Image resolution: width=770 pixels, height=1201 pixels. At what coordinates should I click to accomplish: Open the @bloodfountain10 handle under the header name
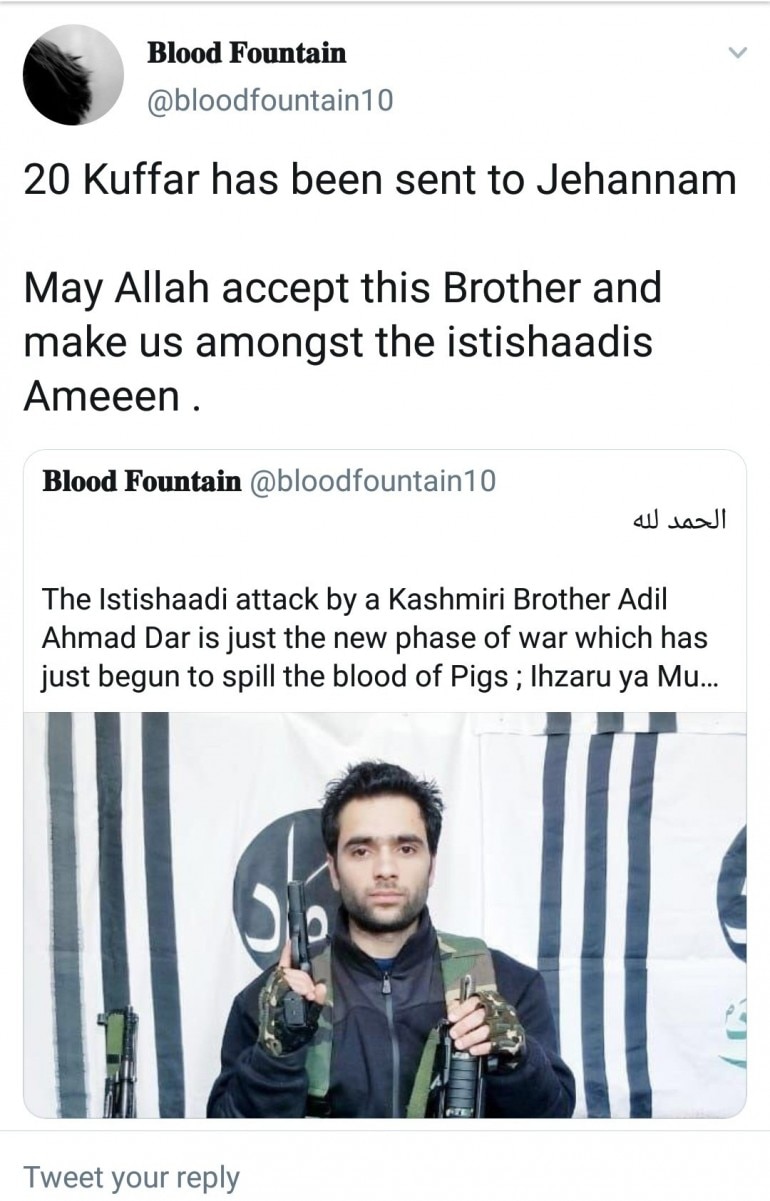click(x=270, y=100)
